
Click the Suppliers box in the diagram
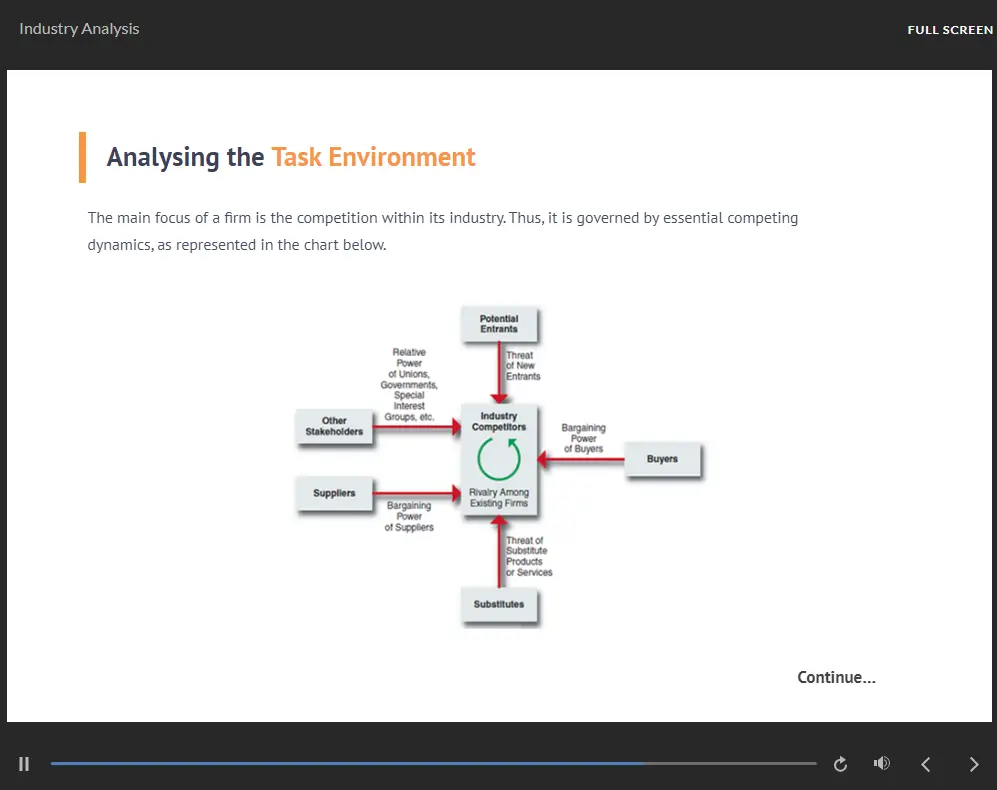click(x=334, y=493)
